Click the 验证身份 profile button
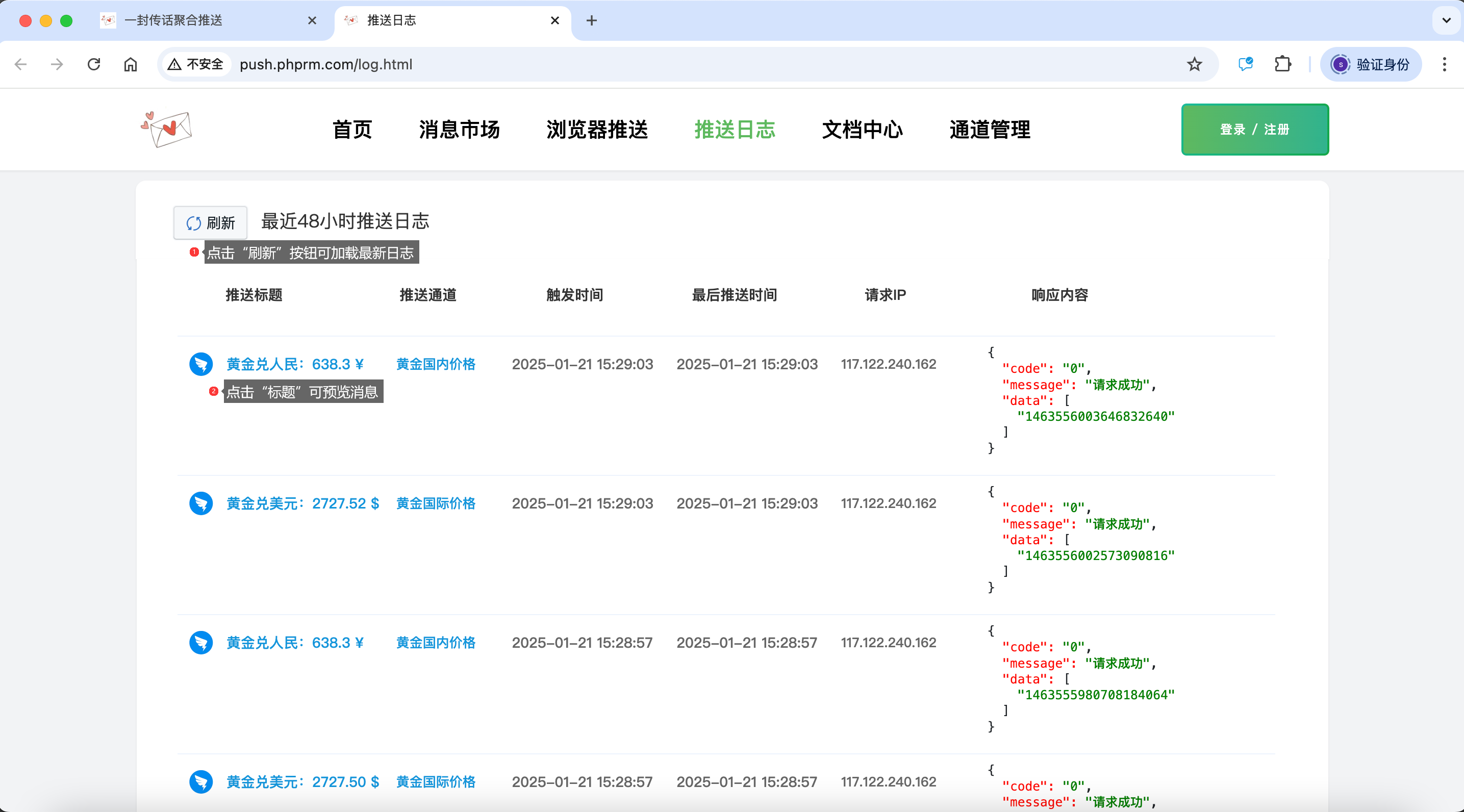The height and width of the screenshot is (812, 1464). pos(1371,64)
